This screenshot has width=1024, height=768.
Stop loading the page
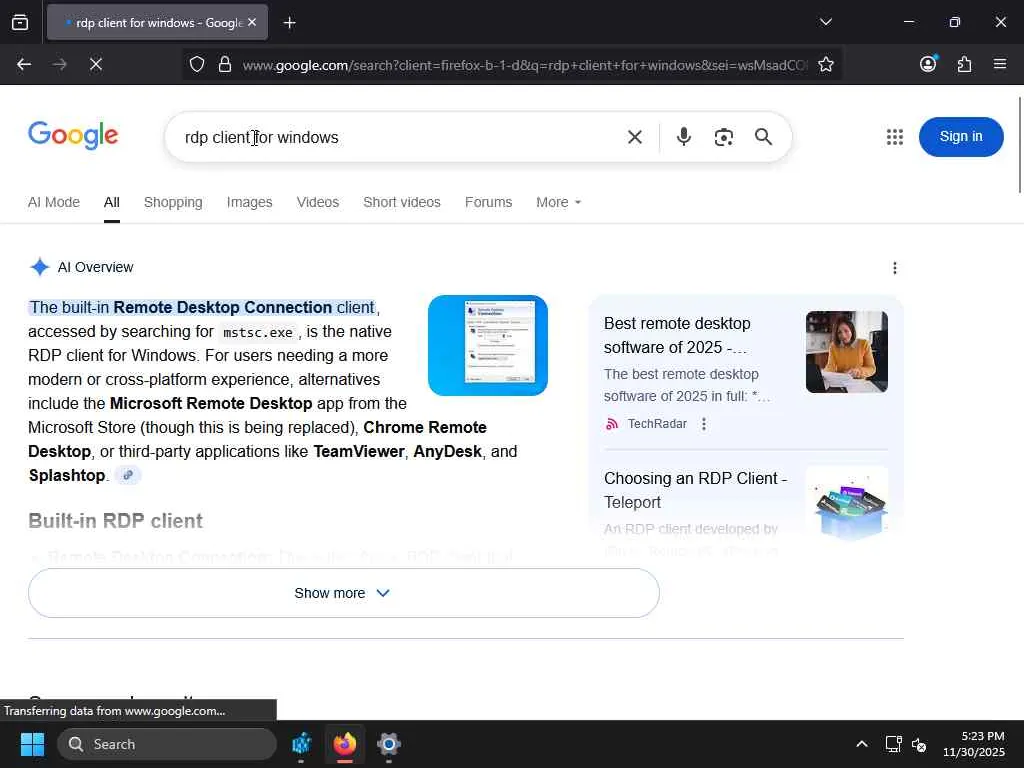[95, 64]
